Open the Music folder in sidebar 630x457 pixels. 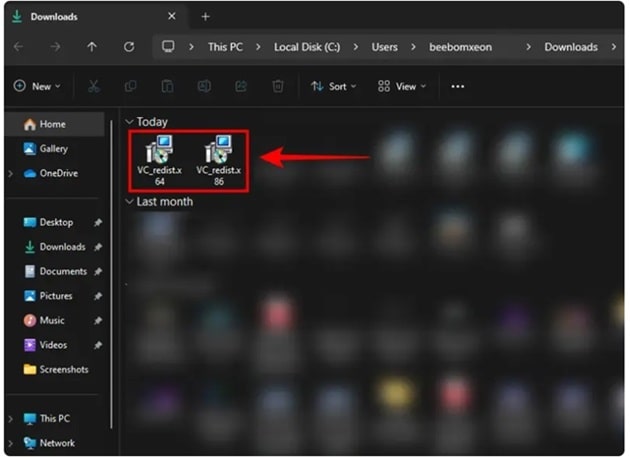tap(52, 320)
